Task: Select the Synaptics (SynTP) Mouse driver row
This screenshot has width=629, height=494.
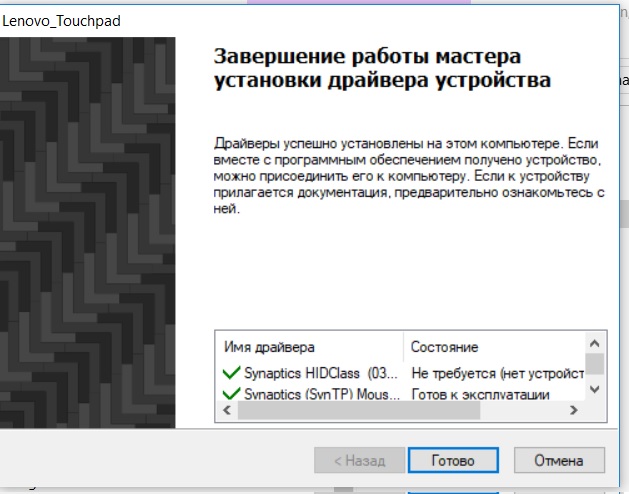Action: tap(322, 395)
